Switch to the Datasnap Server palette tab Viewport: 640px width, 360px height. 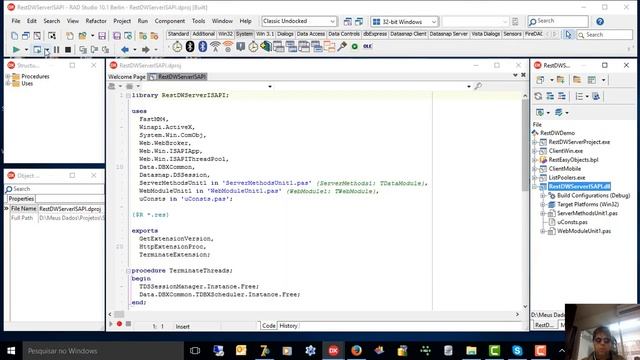448,34
